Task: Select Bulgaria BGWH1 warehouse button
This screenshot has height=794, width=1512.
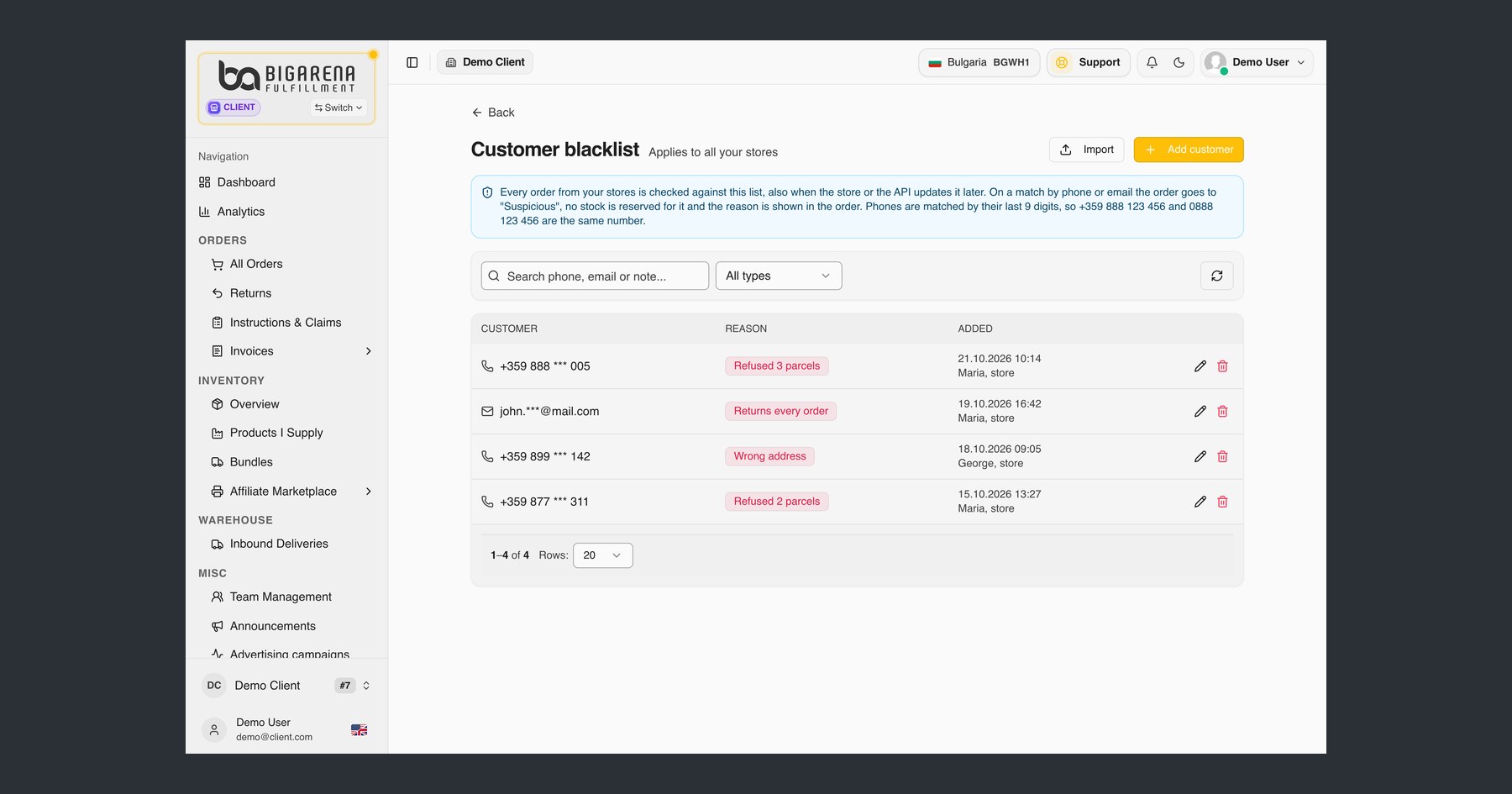Action: [x=979, y=62]
